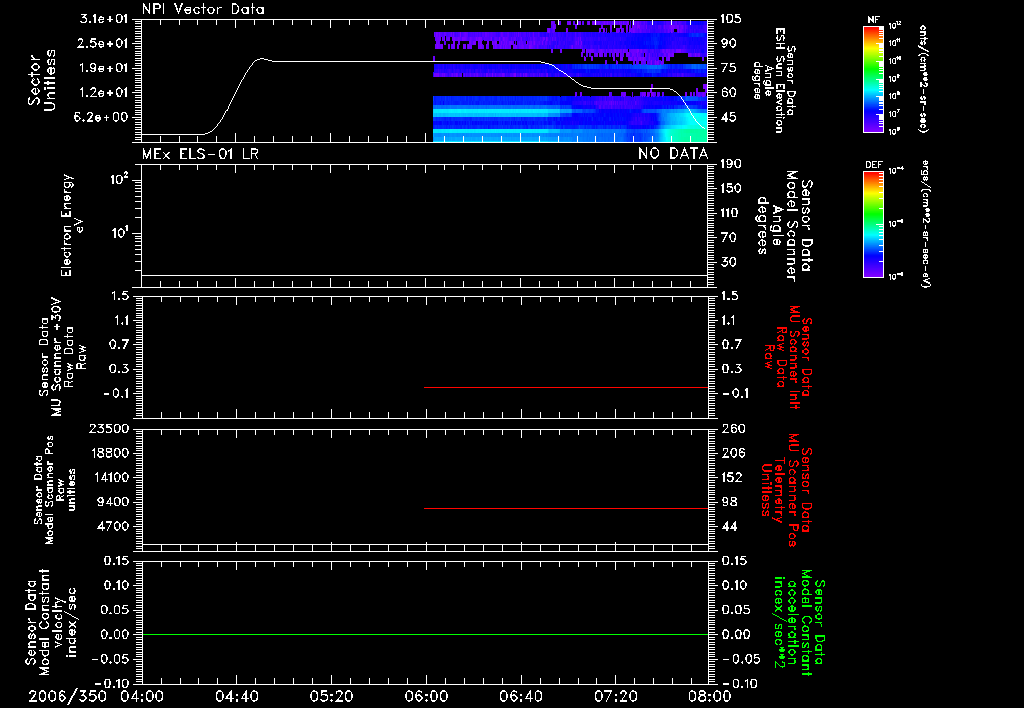The width and height of the screenshot is (1024, 708).
Task: Click the 'Sector Unitless' axis title
Action: coord(42,80)
